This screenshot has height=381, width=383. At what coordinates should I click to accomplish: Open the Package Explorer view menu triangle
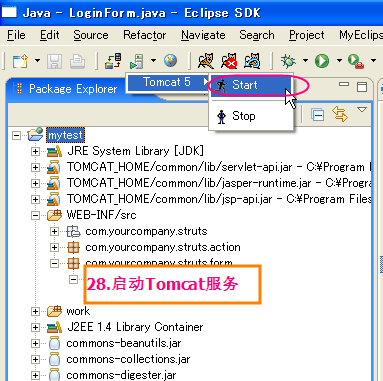(x=362, y=109)
